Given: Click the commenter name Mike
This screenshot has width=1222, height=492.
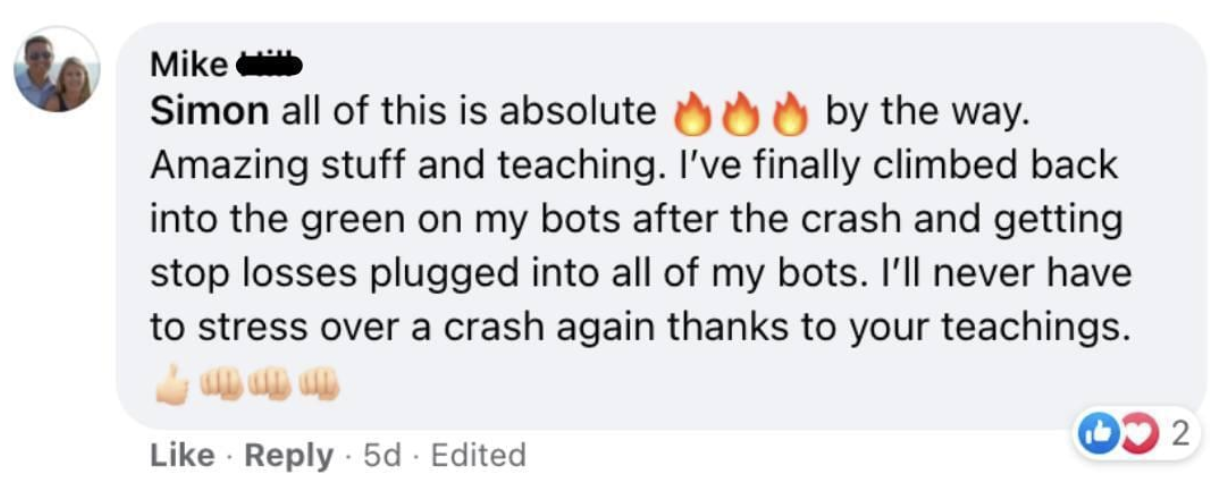Looking at the screenshot, I should tap(188, 66).
